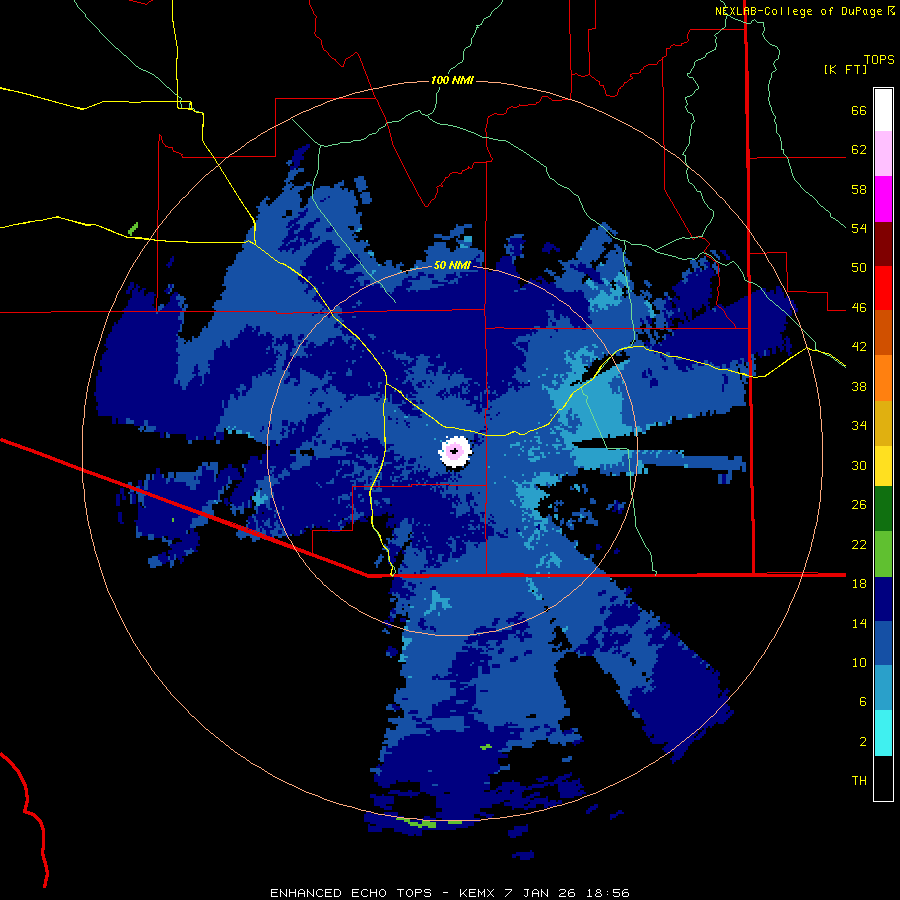Select the light green legend swatch

pyautogui.click(x=883, y=554)
